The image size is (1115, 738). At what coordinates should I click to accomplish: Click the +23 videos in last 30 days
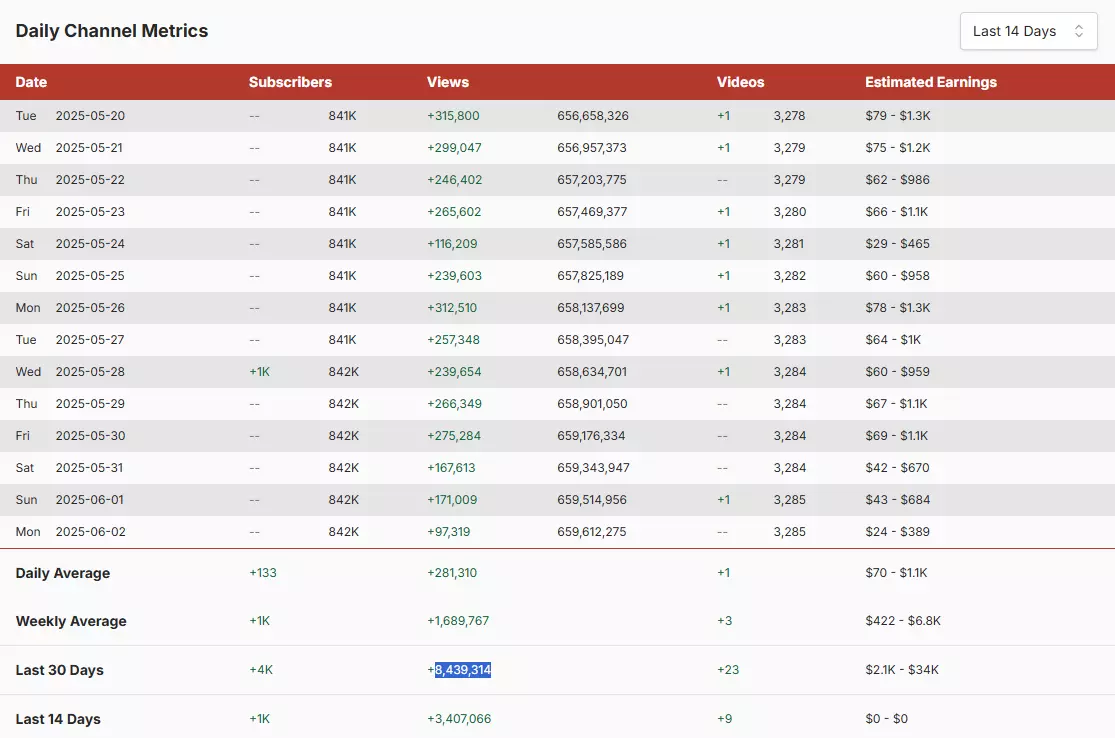click(x=728, y=670)
